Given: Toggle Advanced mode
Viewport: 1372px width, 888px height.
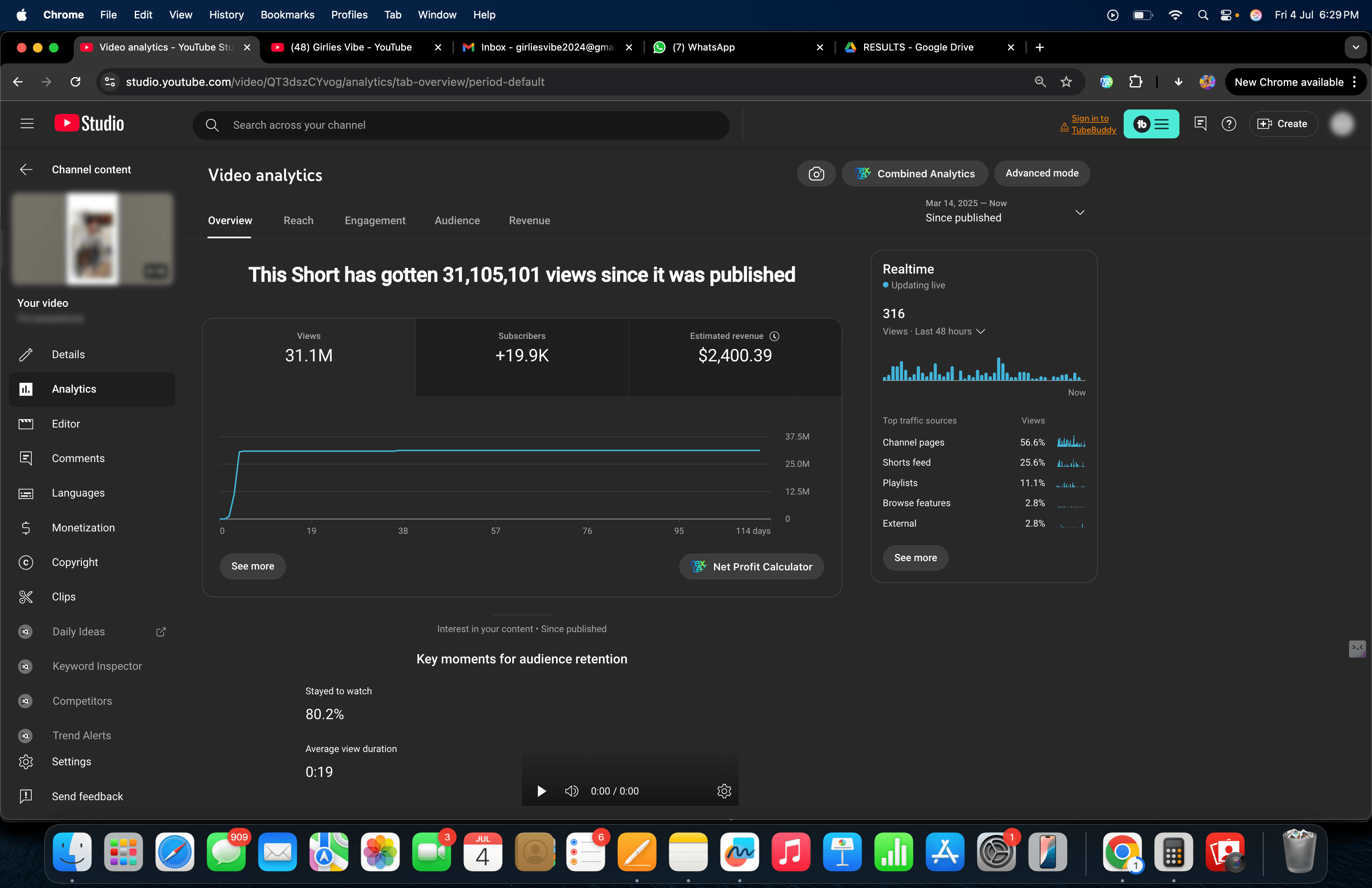Looking at the screenshot, I should coord(1041,173).
